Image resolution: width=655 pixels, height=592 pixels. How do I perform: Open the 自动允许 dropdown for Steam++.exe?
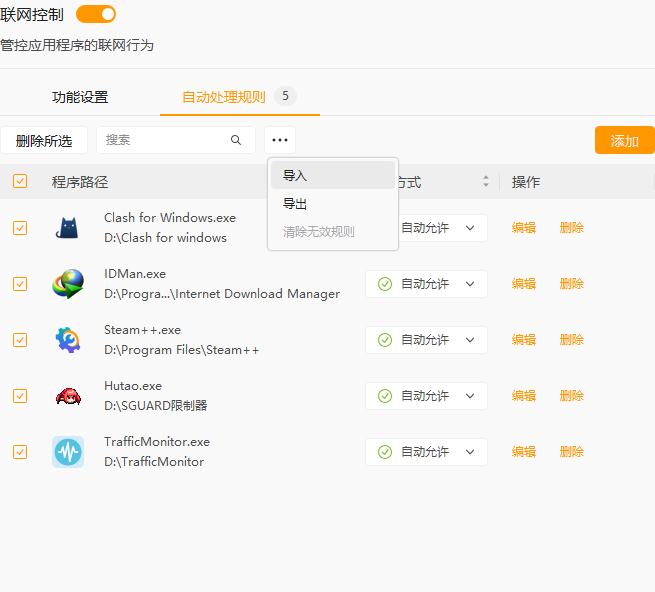point(426,340)
